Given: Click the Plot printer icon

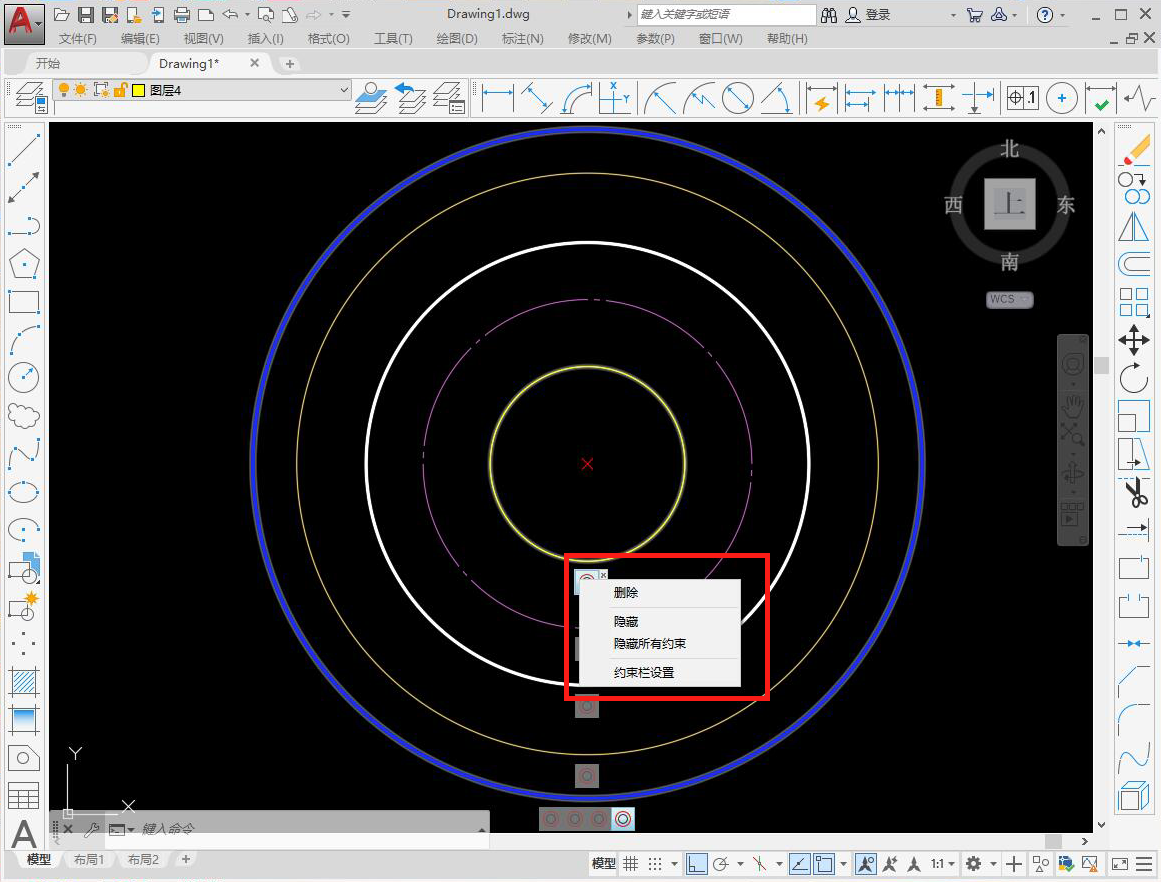Looking at the screenshot, I should [181, 15].
